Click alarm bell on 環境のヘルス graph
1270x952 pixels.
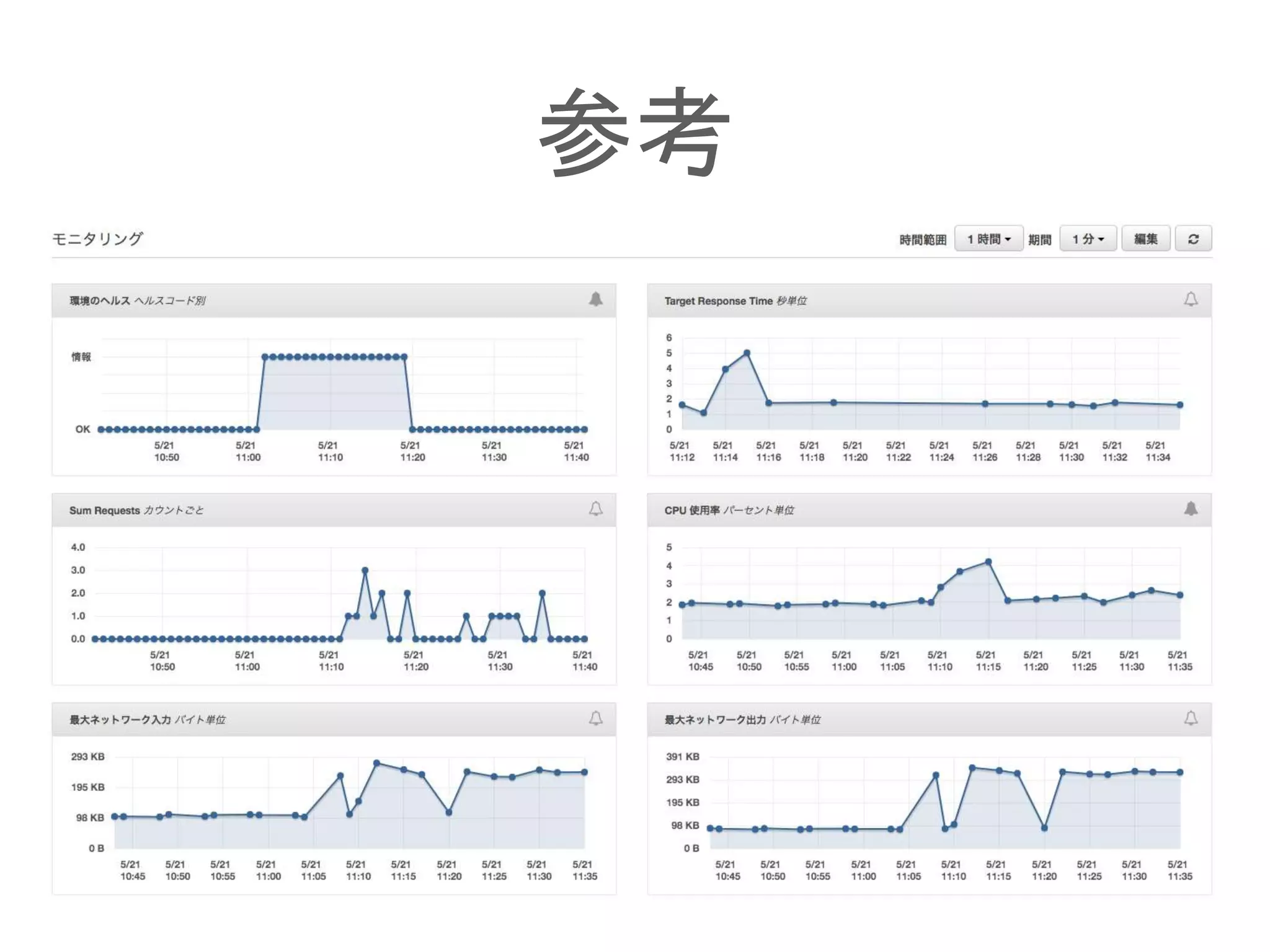click(595, 300)
